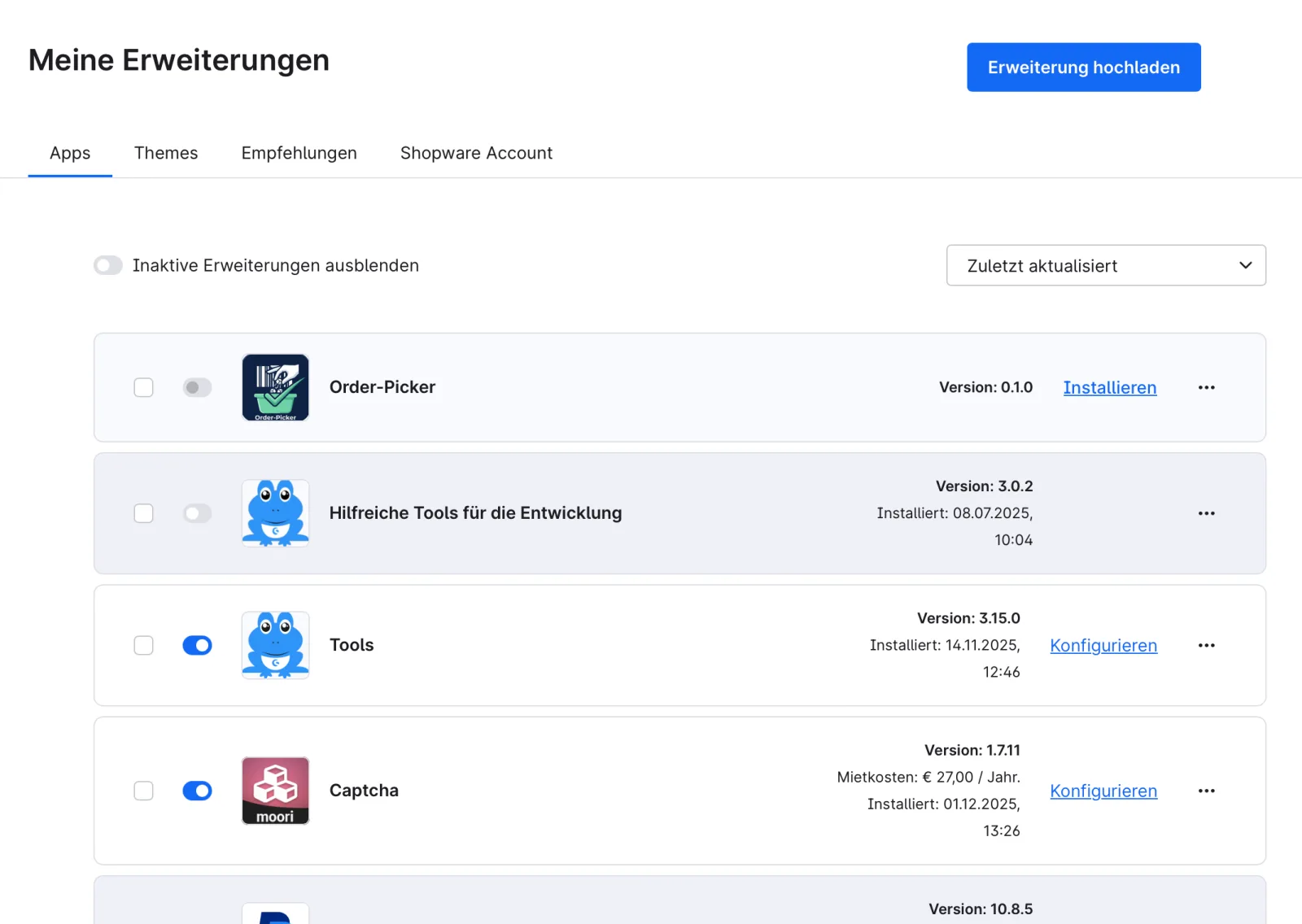Click the Captcha moori app icon
Screen dimensions: 1302x924
pyautogui.click(x=275, y=791)
